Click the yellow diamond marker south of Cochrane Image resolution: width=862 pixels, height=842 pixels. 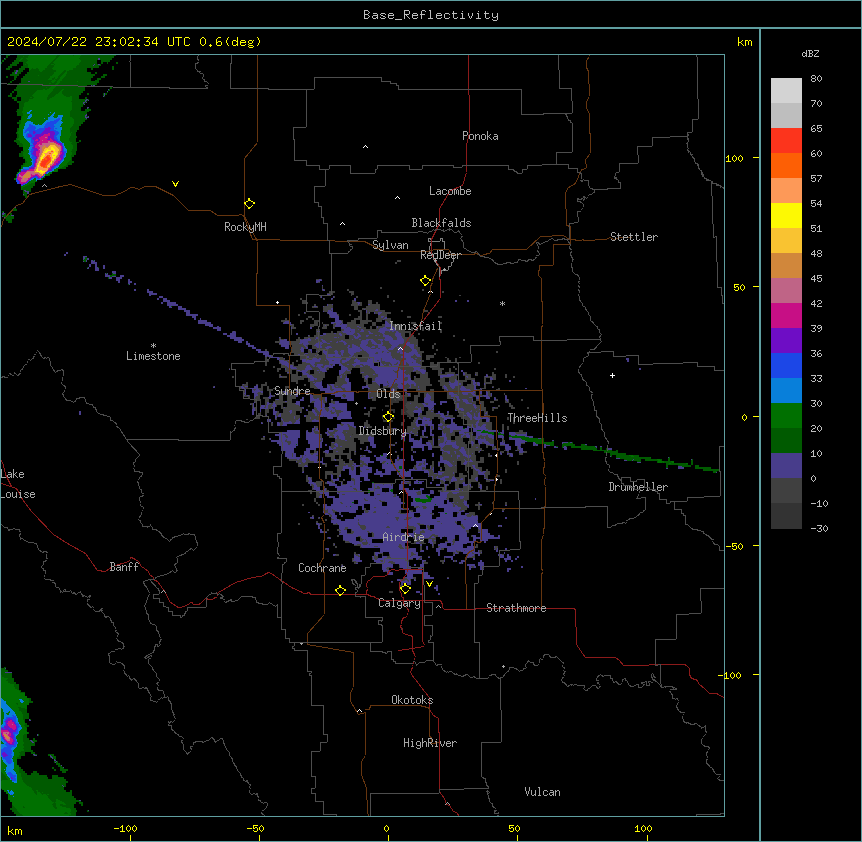coord(340,590)
